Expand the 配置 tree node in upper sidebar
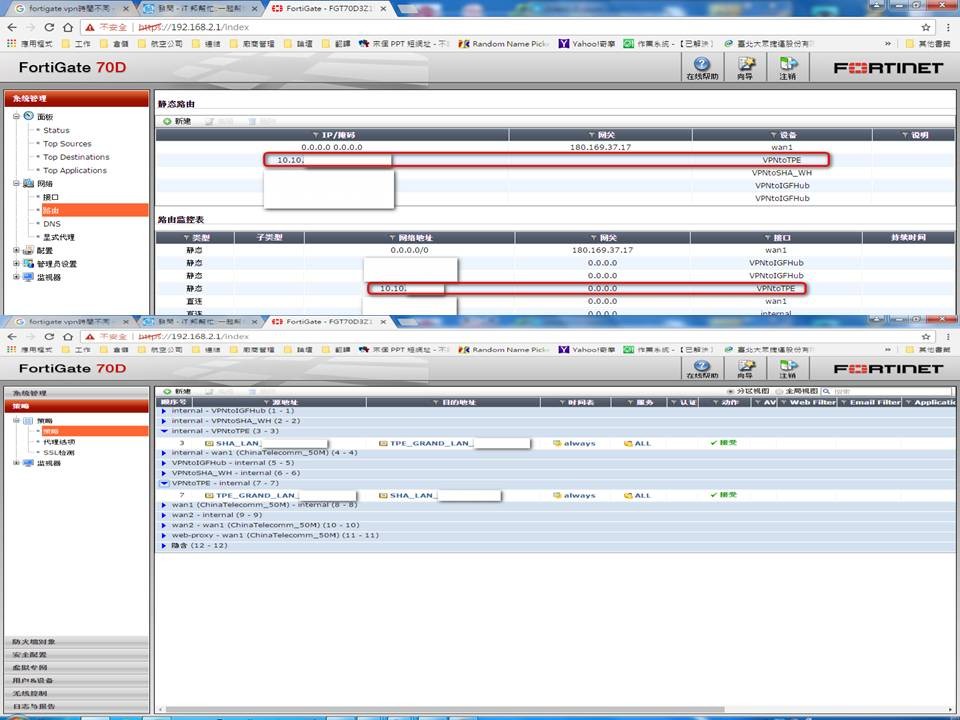Screen dimensions: 960x720 click(x=17, y=250)
